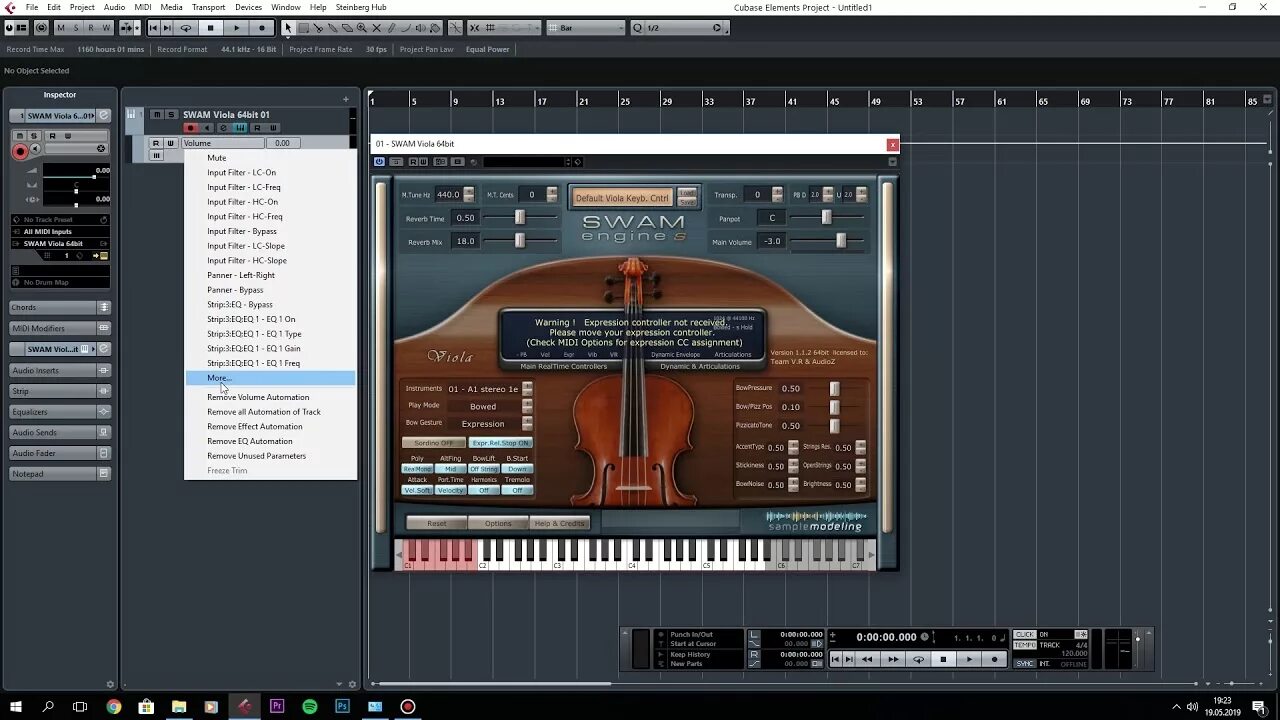Open Google Chrome from the taskbar
This screenshot has width=1280, height=720.
click(114, 706)
